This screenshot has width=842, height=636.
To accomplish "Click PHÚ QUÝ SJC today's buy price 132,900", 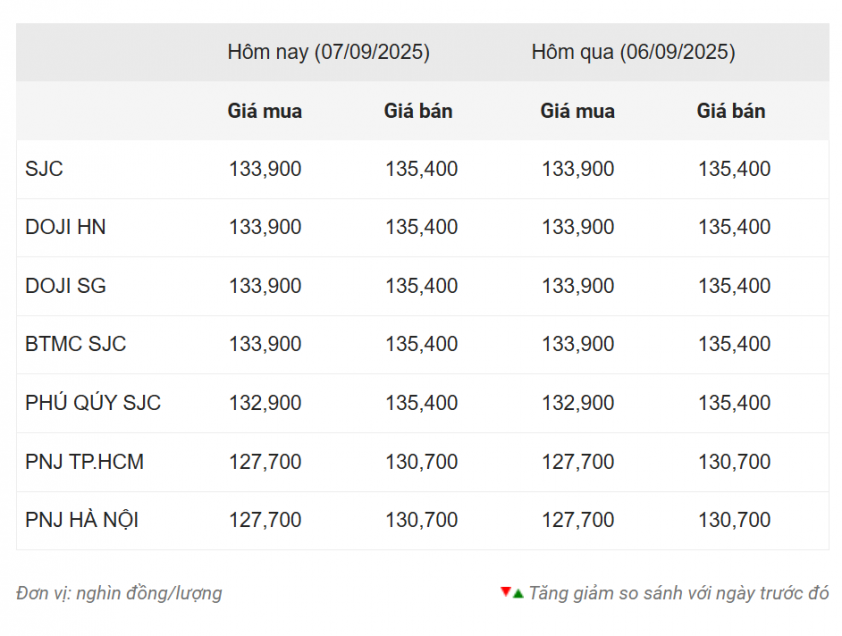I will tap(265, 402).
